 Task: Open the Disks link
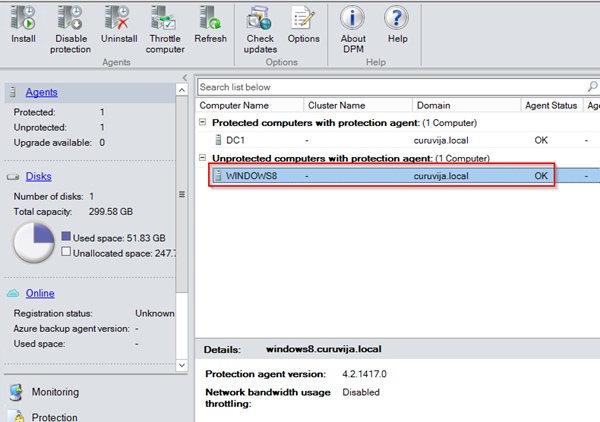point(39,176)
